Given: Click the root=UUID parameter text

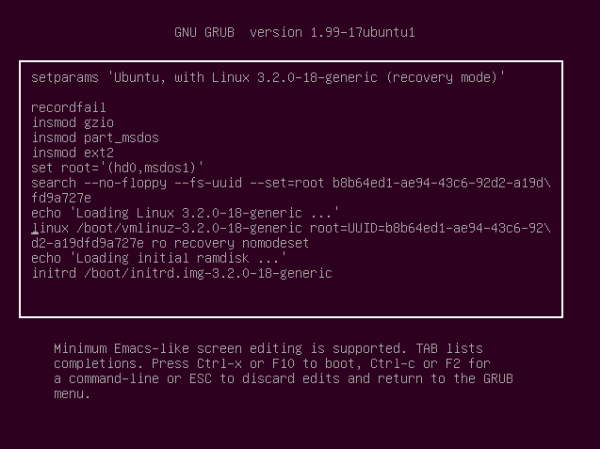Looking at the screenshot, I should pos(430,228).
